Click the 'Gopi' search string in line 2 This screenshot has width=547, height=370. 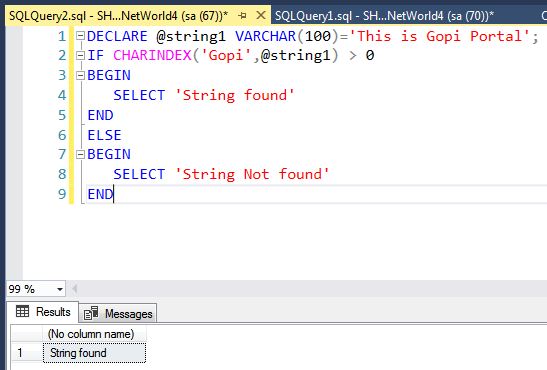pos(226,55)
